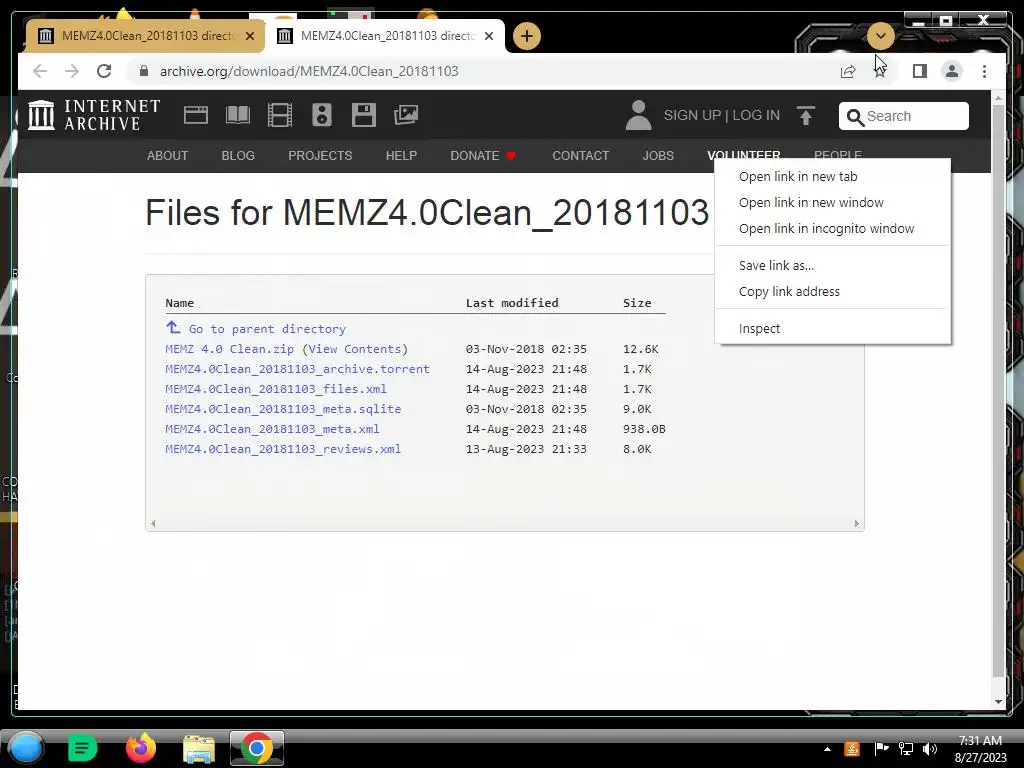Screen dimensions: 1024x768
Task: Open MEMZ4.0Clean_20181103_files.xml
Action: pos(276,389)
